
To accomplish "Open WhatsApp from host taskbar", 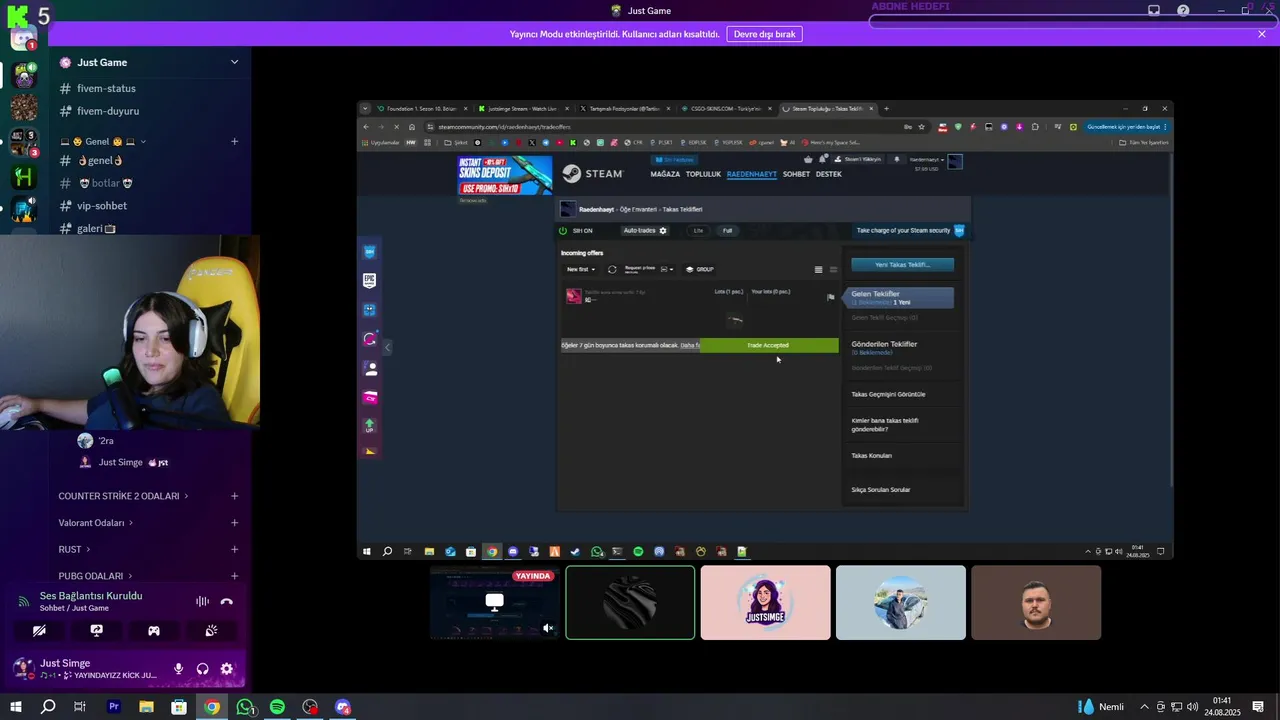I will [x=245, y=707].
